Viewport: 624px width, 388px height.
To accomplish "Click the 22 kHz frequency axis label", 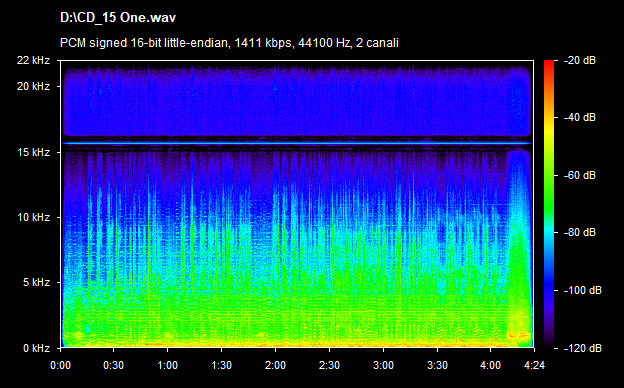I will 33,60.
